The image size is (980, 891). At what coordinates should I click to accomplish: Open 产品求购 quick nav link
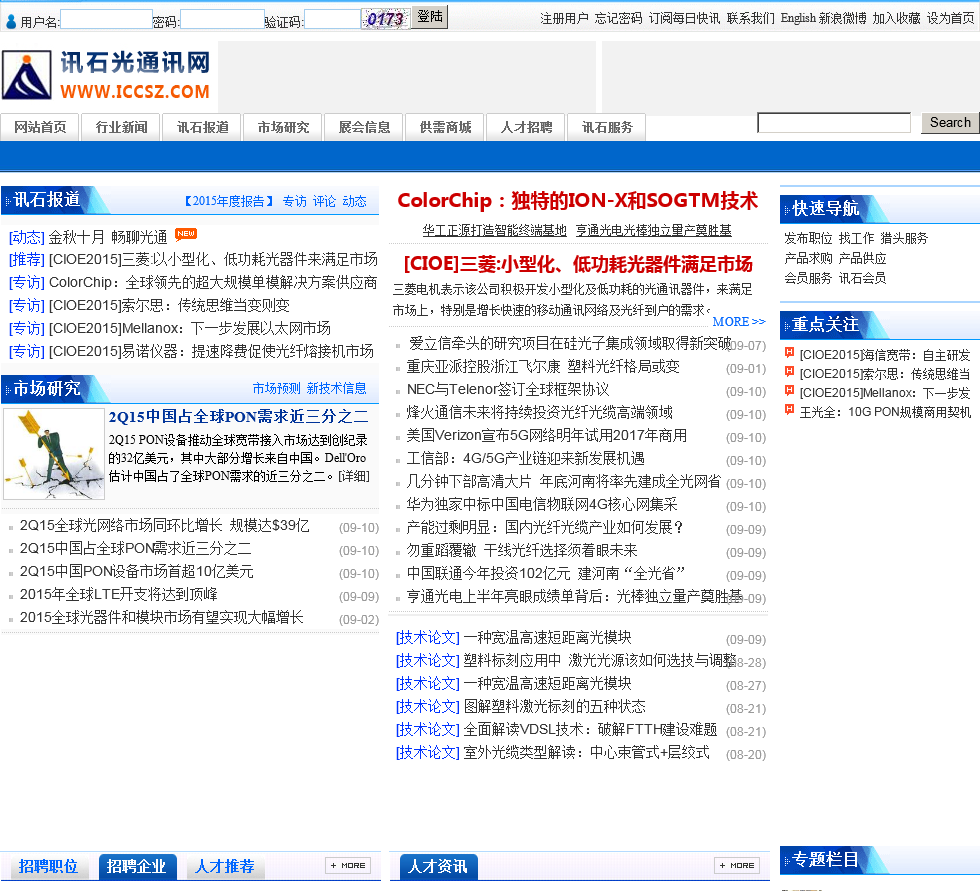808,259
